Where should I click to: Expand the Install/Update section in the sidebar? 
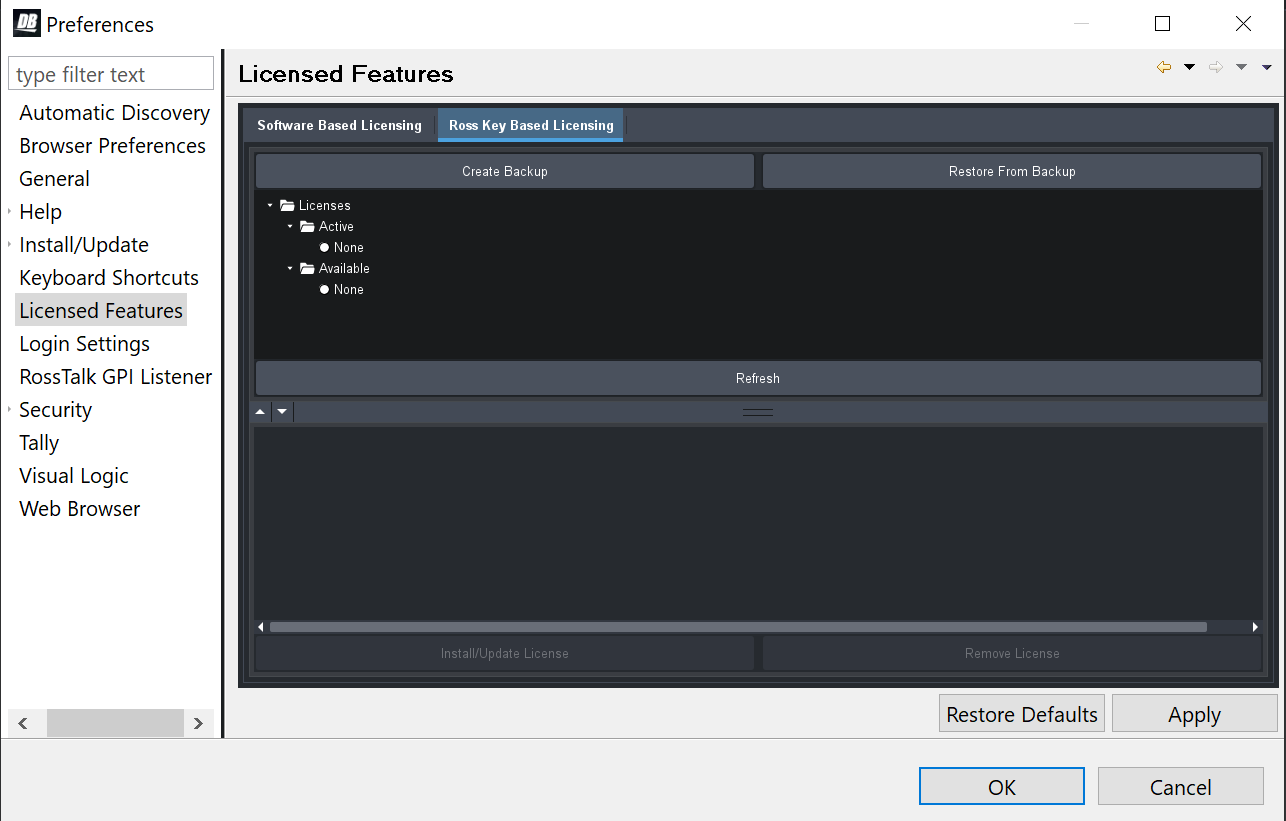[9, 244]
